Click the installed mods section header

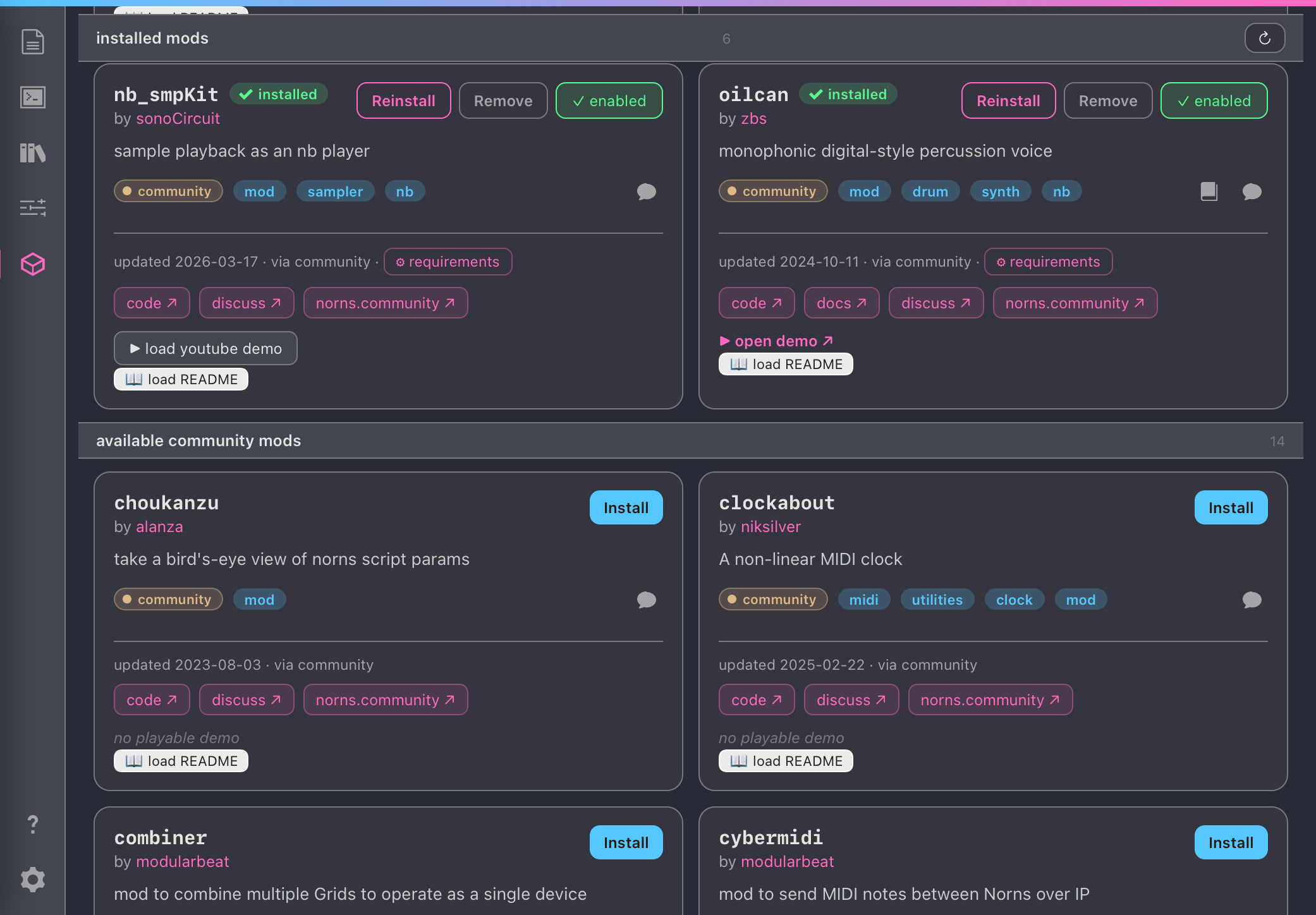click(x=690, y=38)
